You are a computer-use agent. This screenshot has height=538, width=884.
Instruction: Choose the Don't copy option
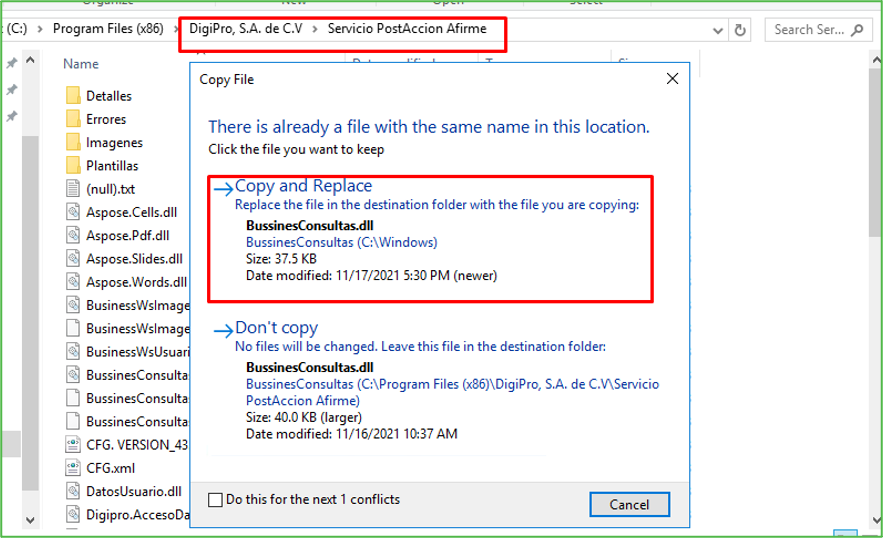(276, 328)
